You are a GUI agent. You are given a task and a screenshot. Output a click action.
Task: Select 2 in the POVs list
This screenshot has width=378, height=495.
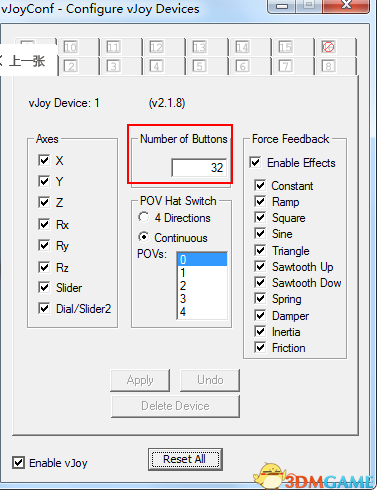point(203,286)
